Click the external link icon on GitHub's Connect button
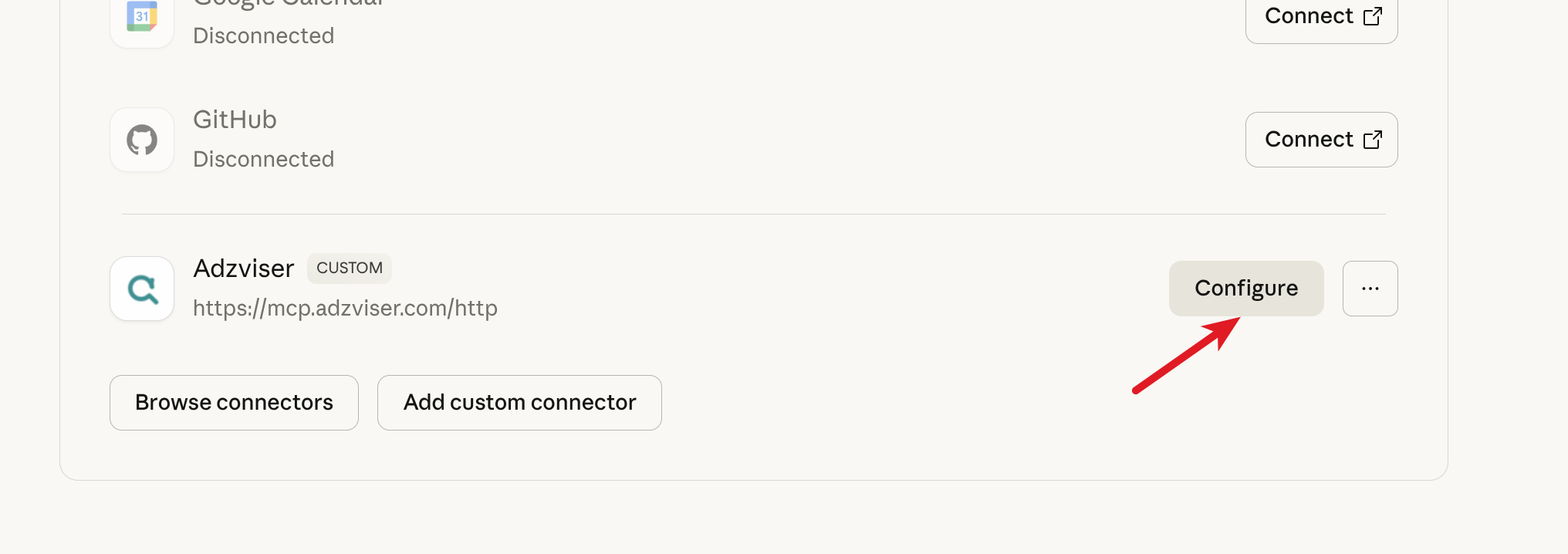 1373,139
